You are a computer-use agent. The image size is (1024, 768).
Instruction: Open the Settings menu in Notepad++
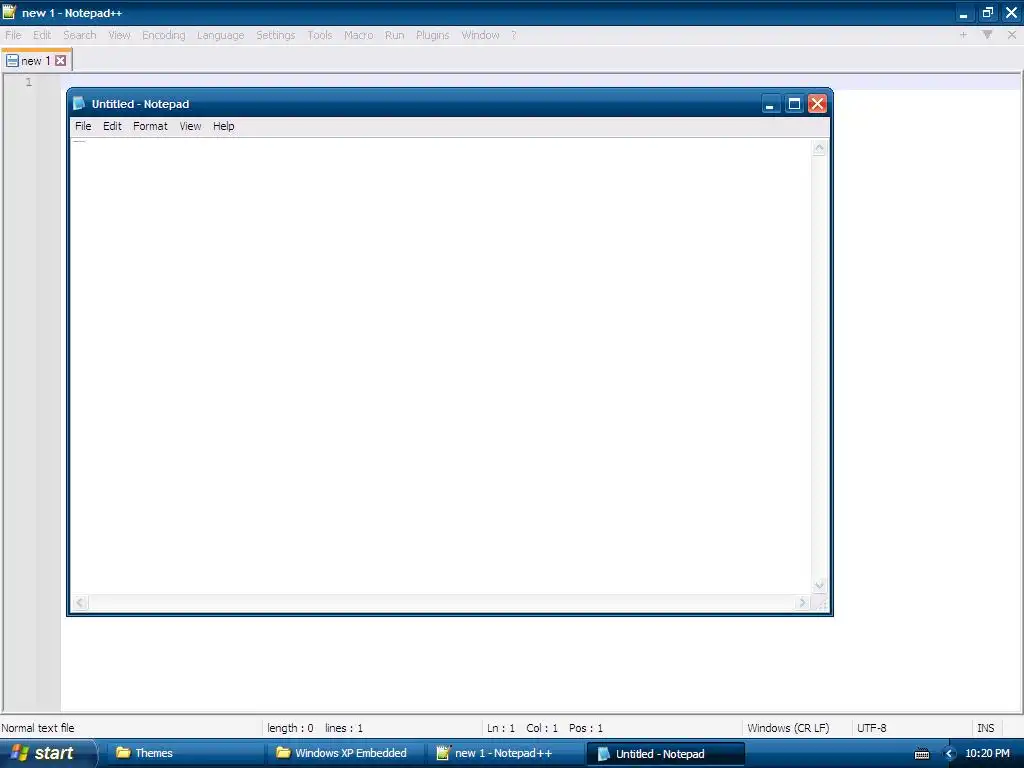[x=276, y=35]
